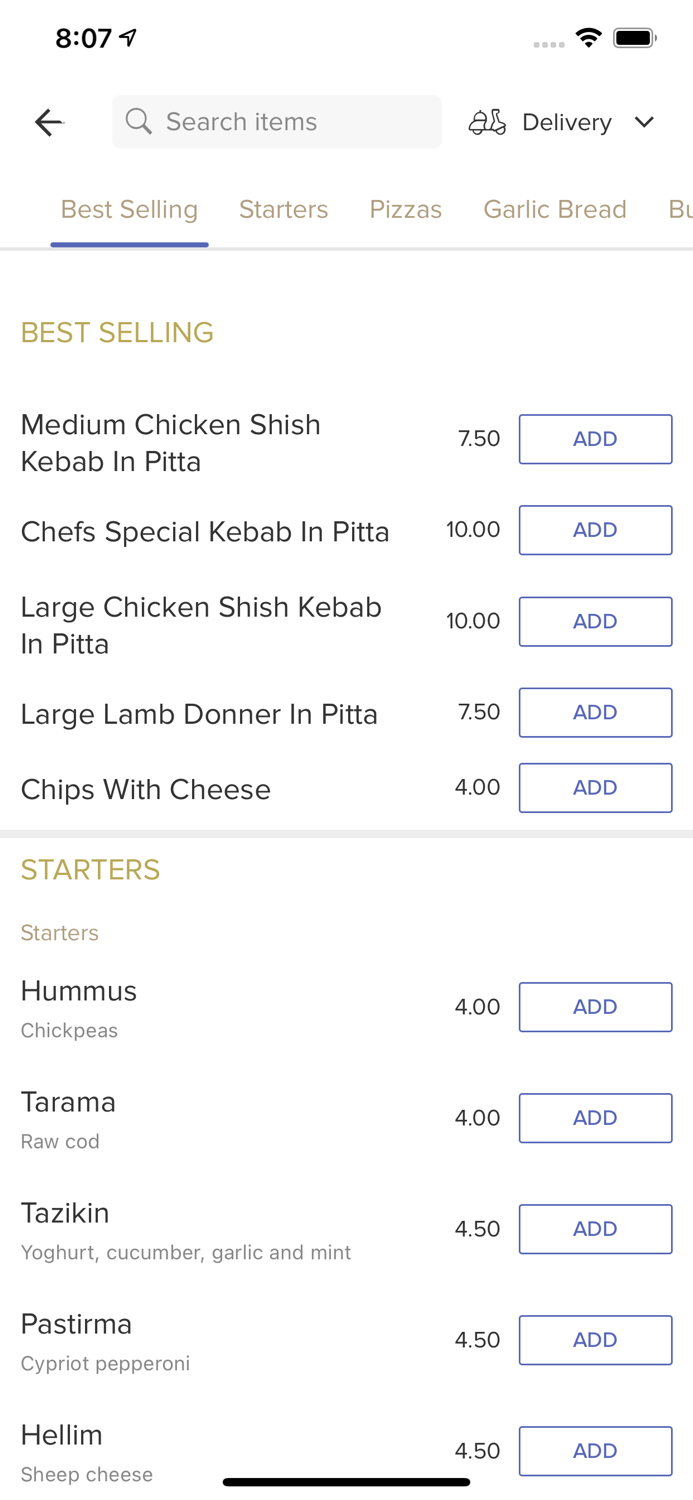Add Medium Chicken Shish Kebab In Pitta

[595, 439]
